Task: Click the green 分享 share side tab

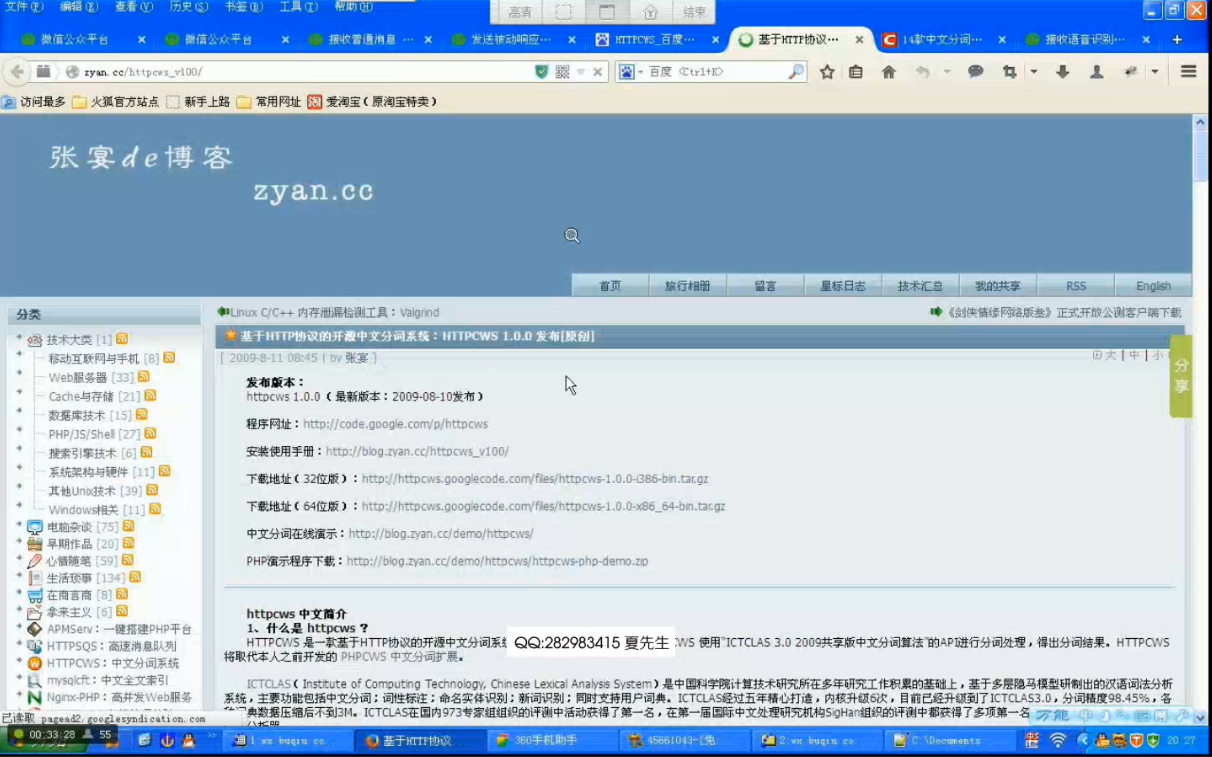Action: pos(1181,376)
